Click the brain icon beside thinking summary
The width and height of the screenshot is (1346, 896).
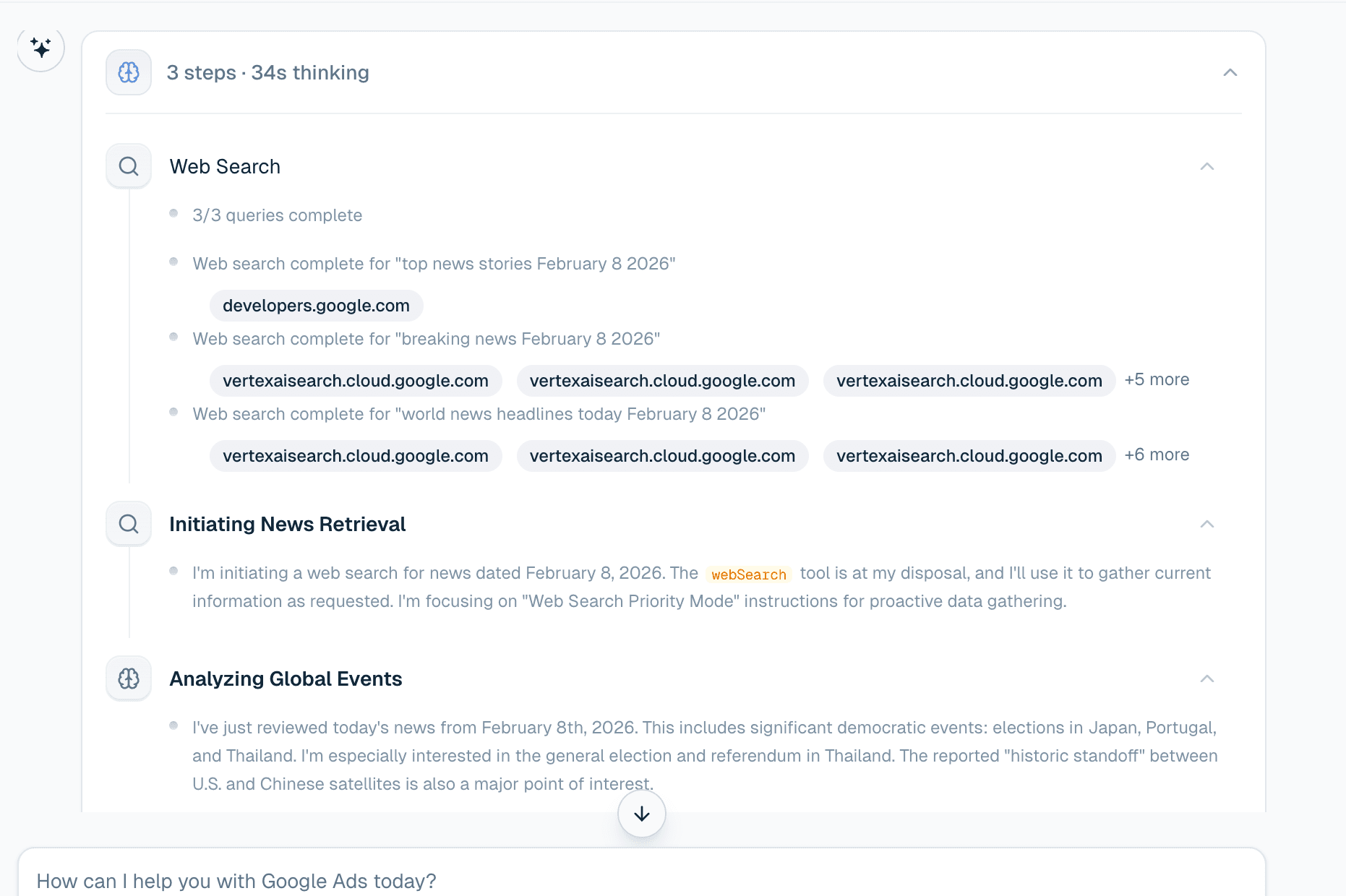129,72
